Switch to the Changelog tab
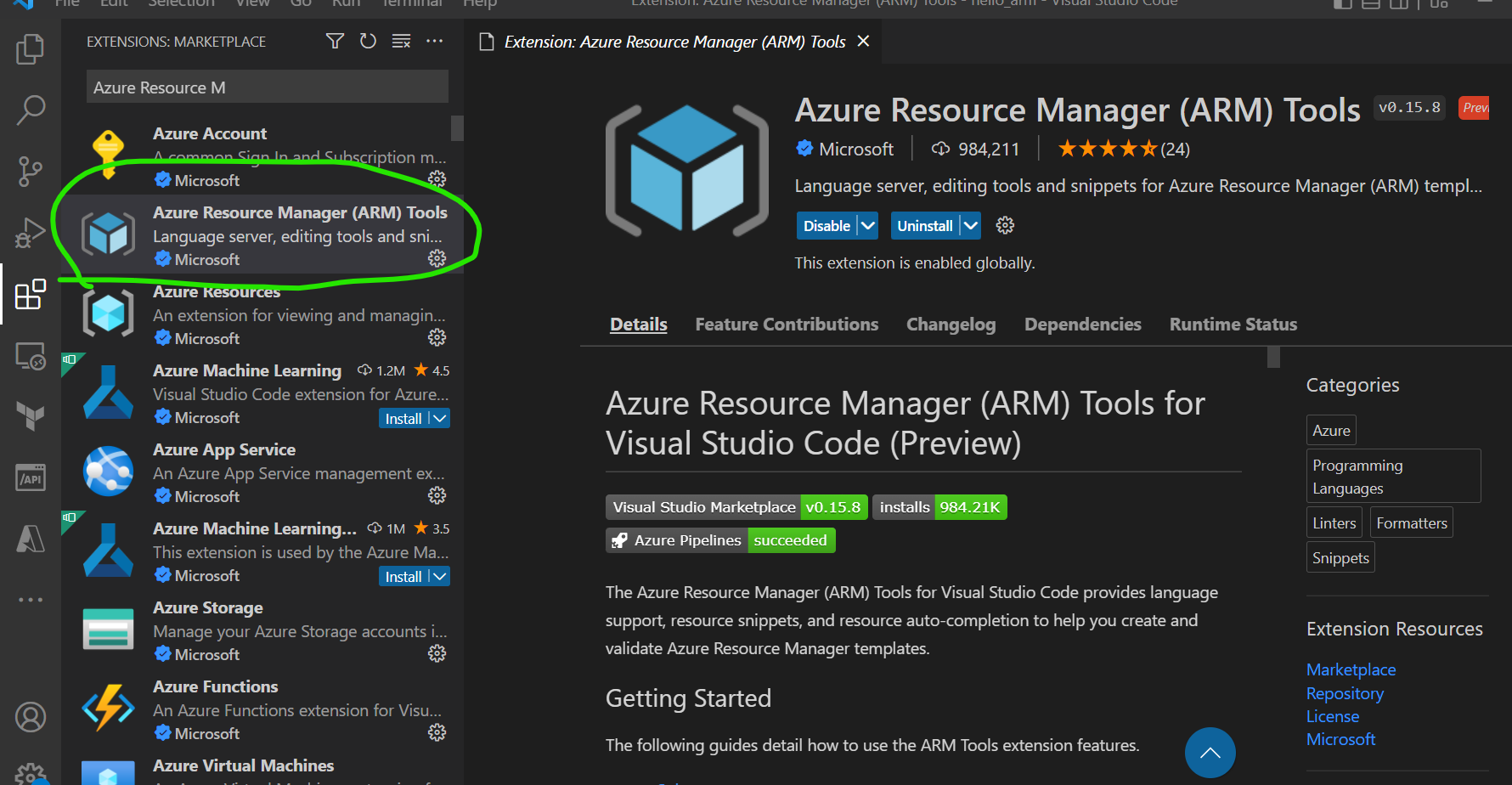Screen dimensions: 1512x785 point(951,325)
